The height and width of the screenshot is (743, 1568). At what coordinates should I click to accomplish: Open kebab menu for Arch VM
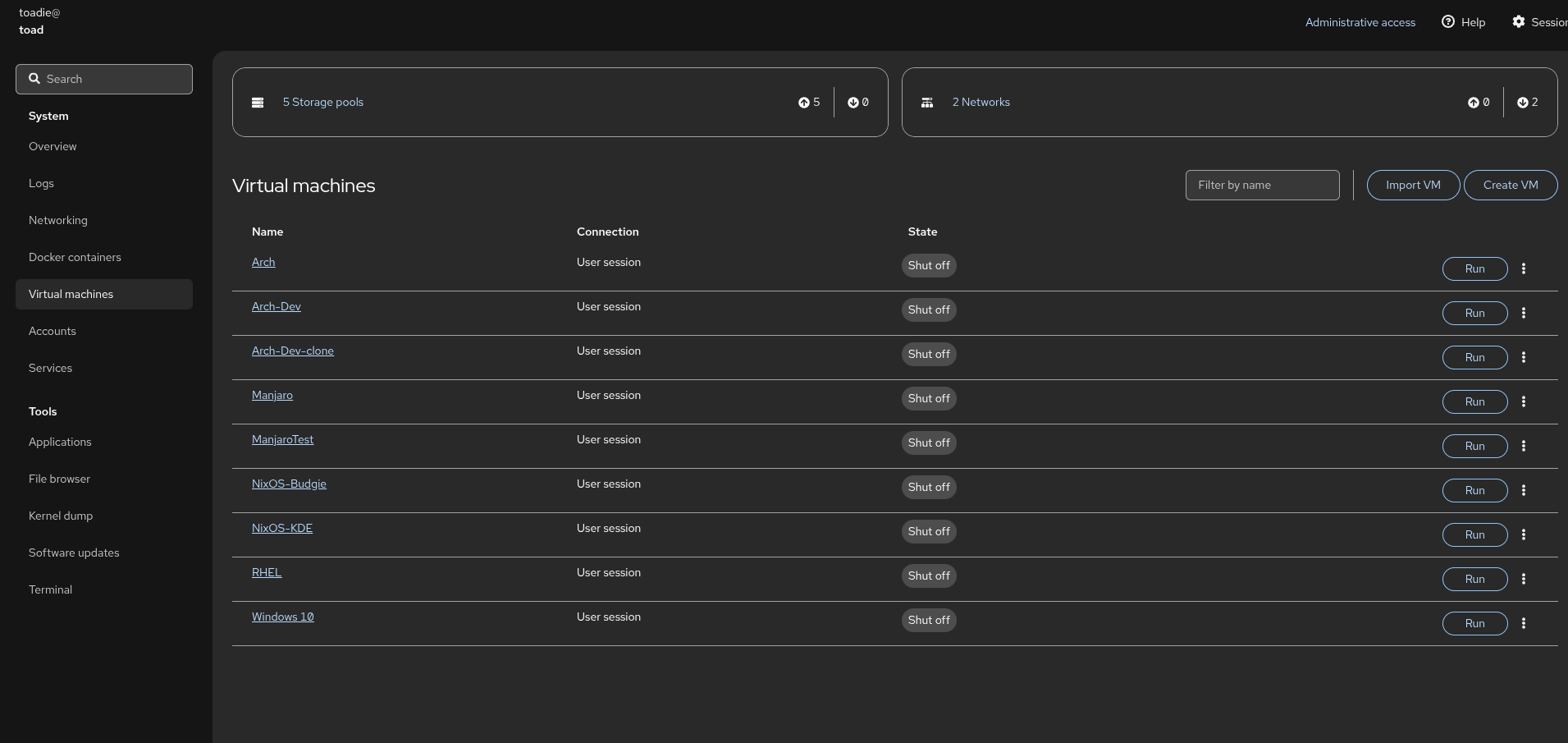pyautogui.click(x=1524, y=268)
